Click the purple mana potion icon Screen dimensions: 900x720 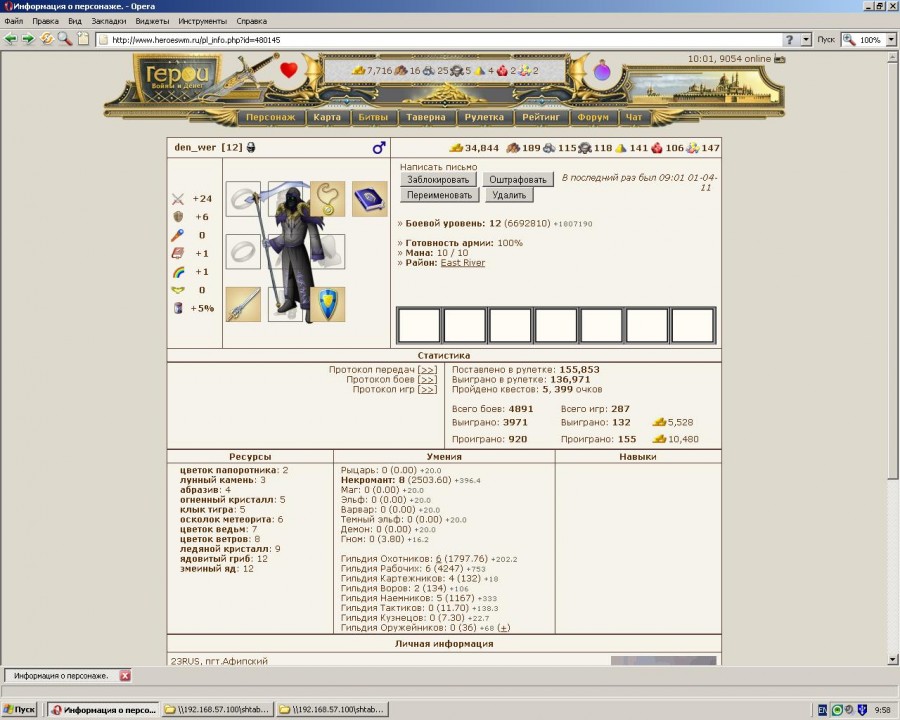tap(602, 71)
